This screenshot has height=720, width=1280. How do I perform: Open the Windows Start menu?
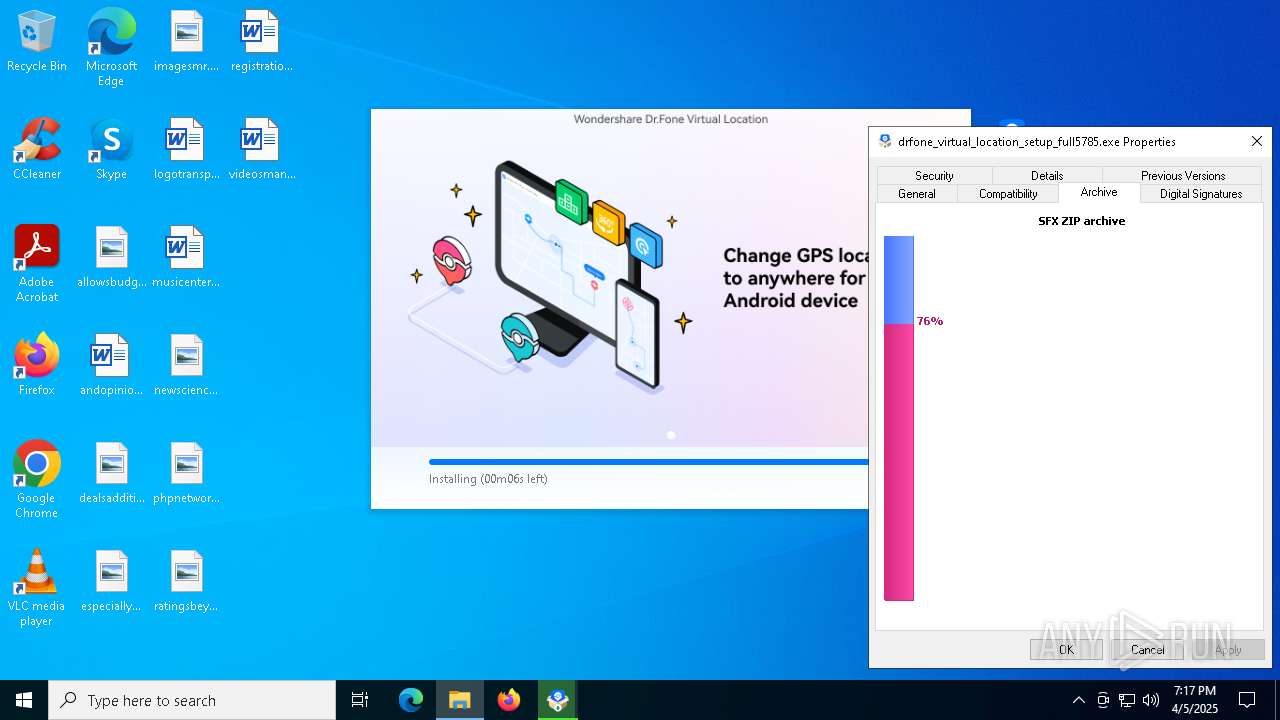point(24,700)
